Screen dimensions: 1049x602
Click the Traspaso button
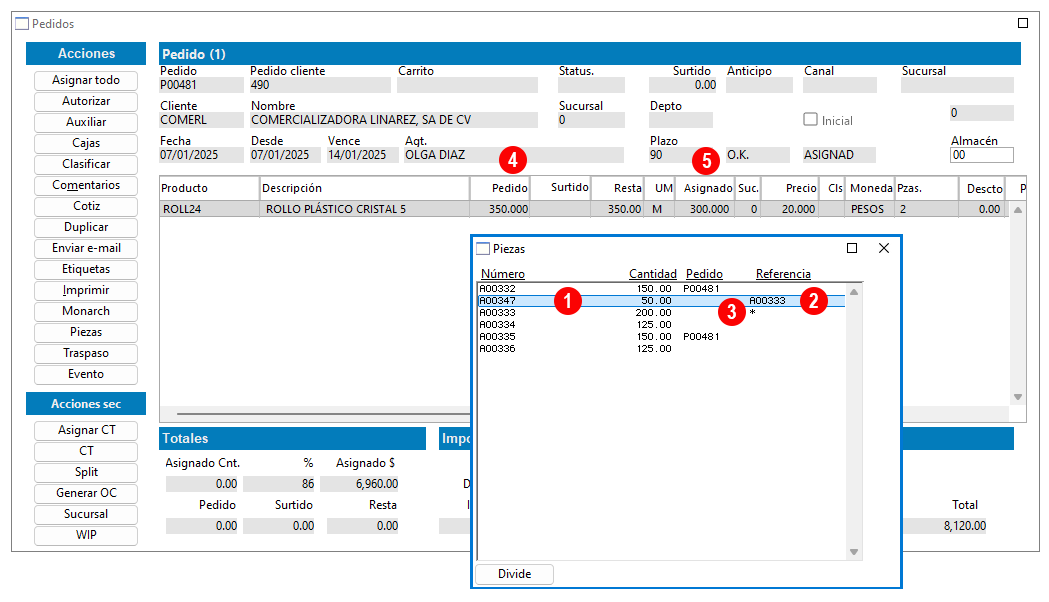point(86,353)
